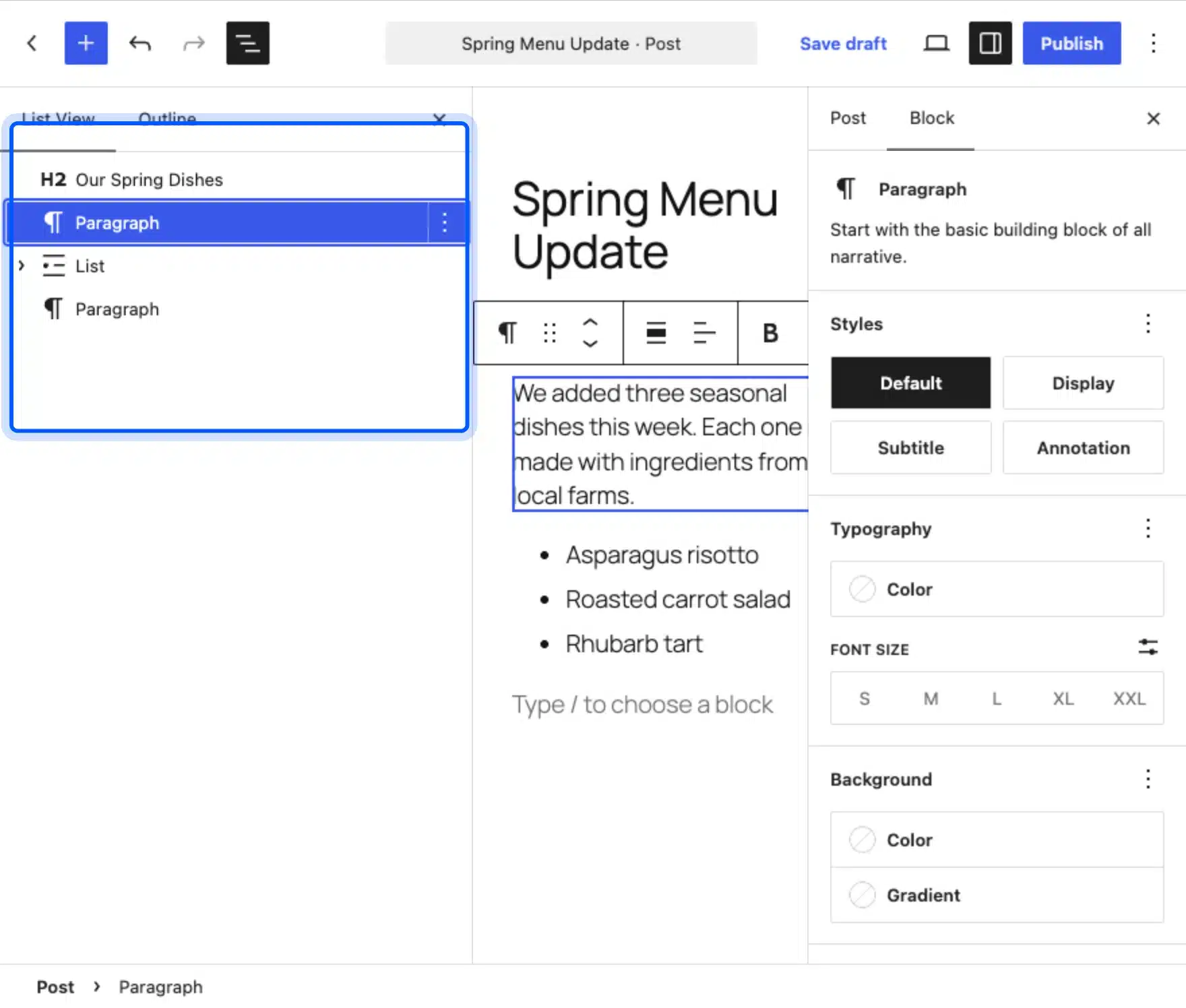Apply the Display paragraph style
This screenshot has width=1186, height=1008.
[x=1083, y=383]
